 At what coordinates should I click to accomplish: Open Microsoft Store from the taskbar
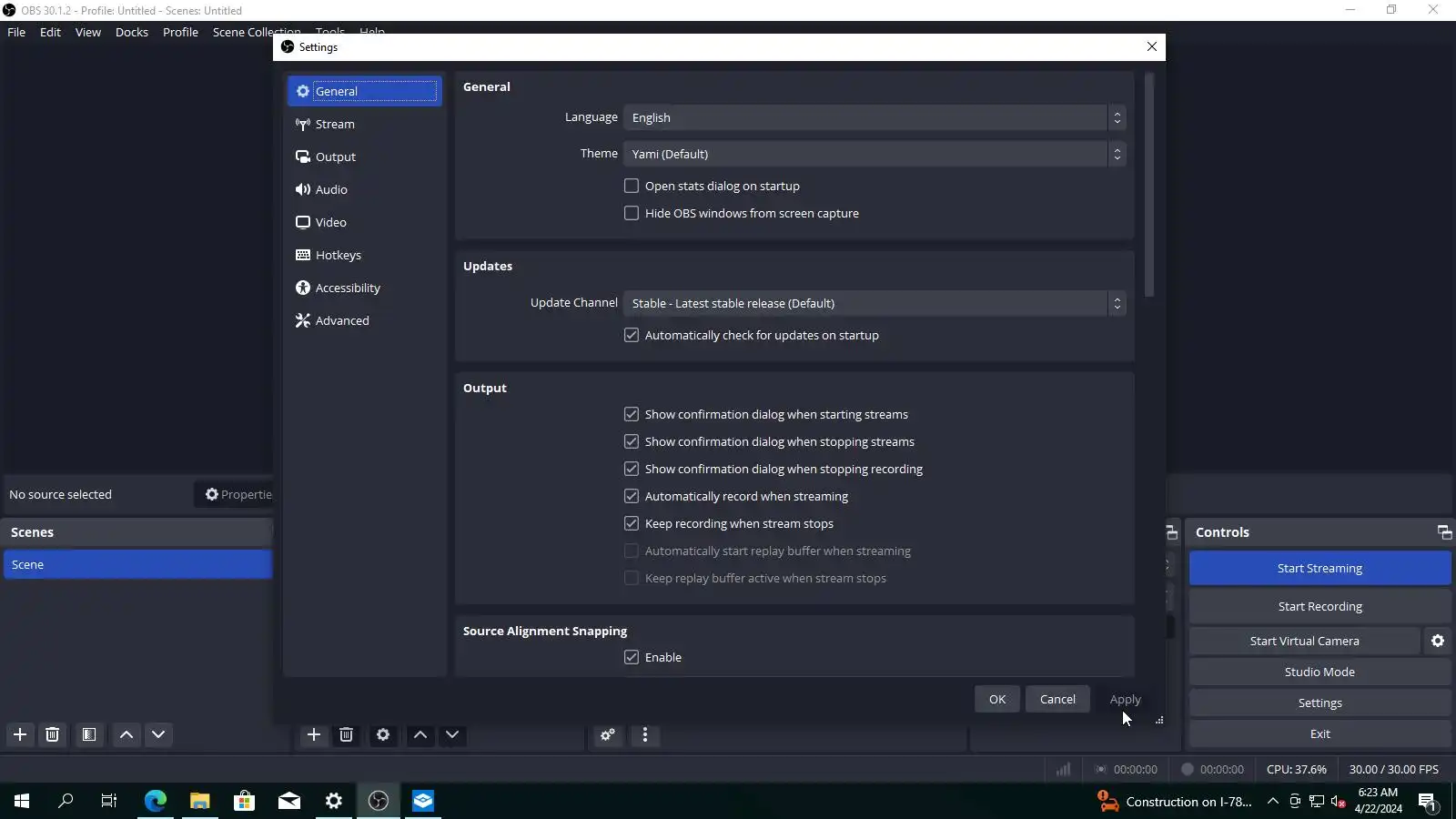coord(244,801)
